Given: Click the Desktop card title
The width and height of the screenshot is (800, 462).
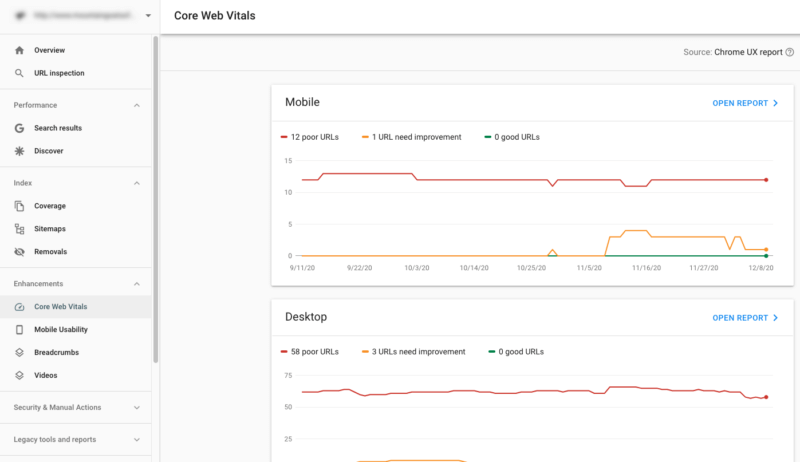Looking at the screenshot, I should (x=306, y=317).
